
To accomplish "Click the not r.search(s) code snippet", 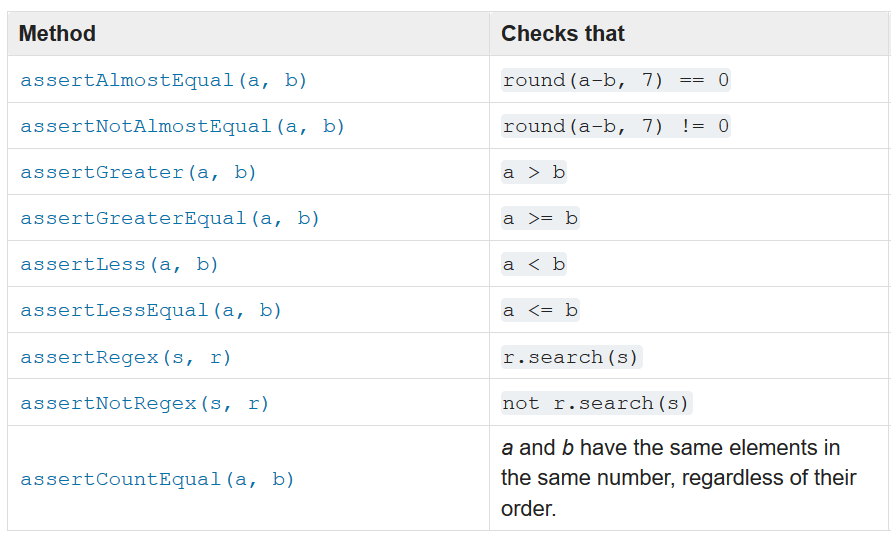I will click(597, 404).
